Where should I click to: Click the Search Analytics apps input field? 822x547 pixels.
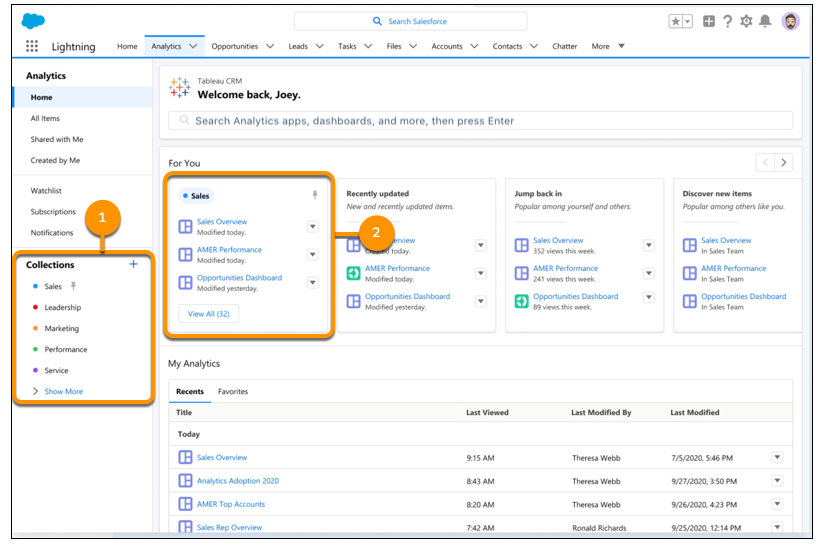pos(480,121)
